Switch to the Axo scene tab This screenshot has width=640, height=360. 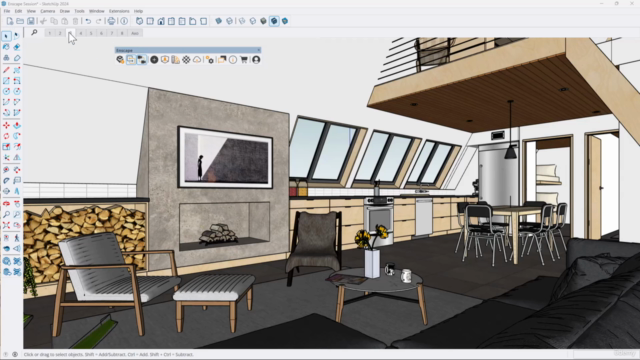tap(135, 33)
